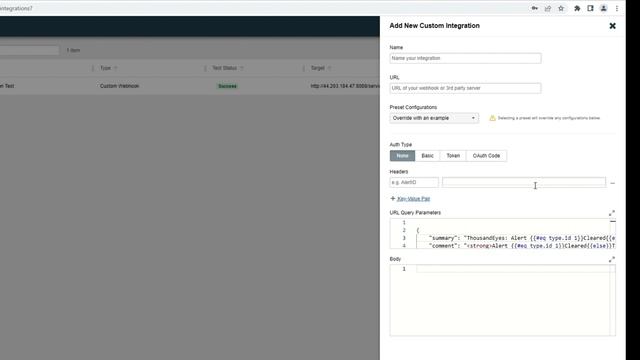Sort by the Test Status column header
The height and width of the screenshot is (360, 640).
[x=228, y=68]
